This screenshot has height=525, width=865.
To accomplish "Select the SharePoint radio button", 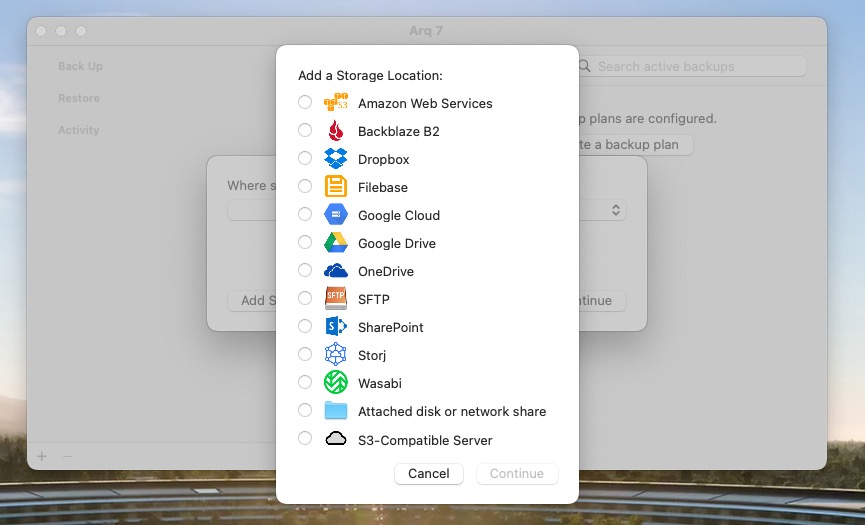I will (305, 326).
